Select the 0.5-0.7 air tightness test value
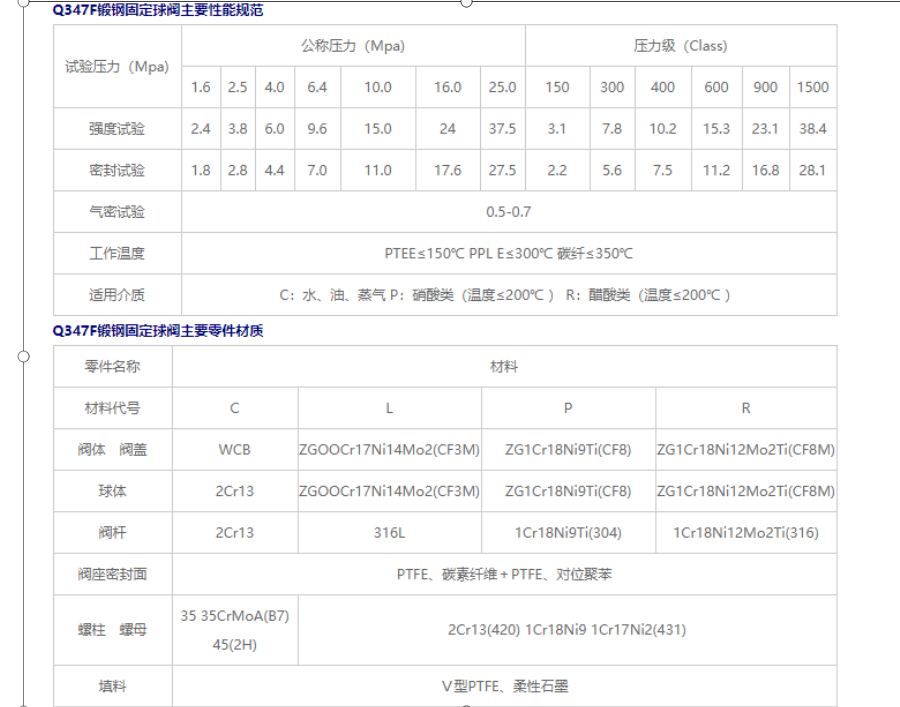This screenshot has height=707, width=900. pyautogui.click(x=508, y=212)
